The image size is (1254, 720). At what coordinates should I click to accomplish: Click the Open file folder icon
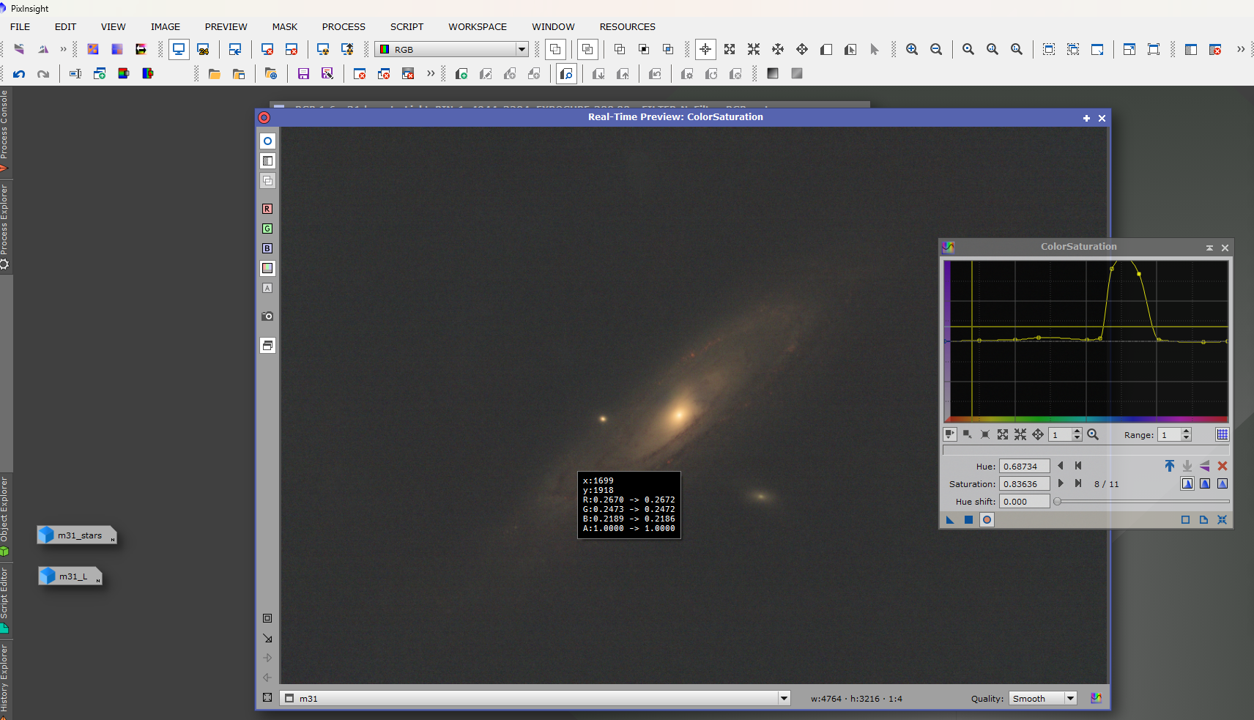[x=214, y=74]
